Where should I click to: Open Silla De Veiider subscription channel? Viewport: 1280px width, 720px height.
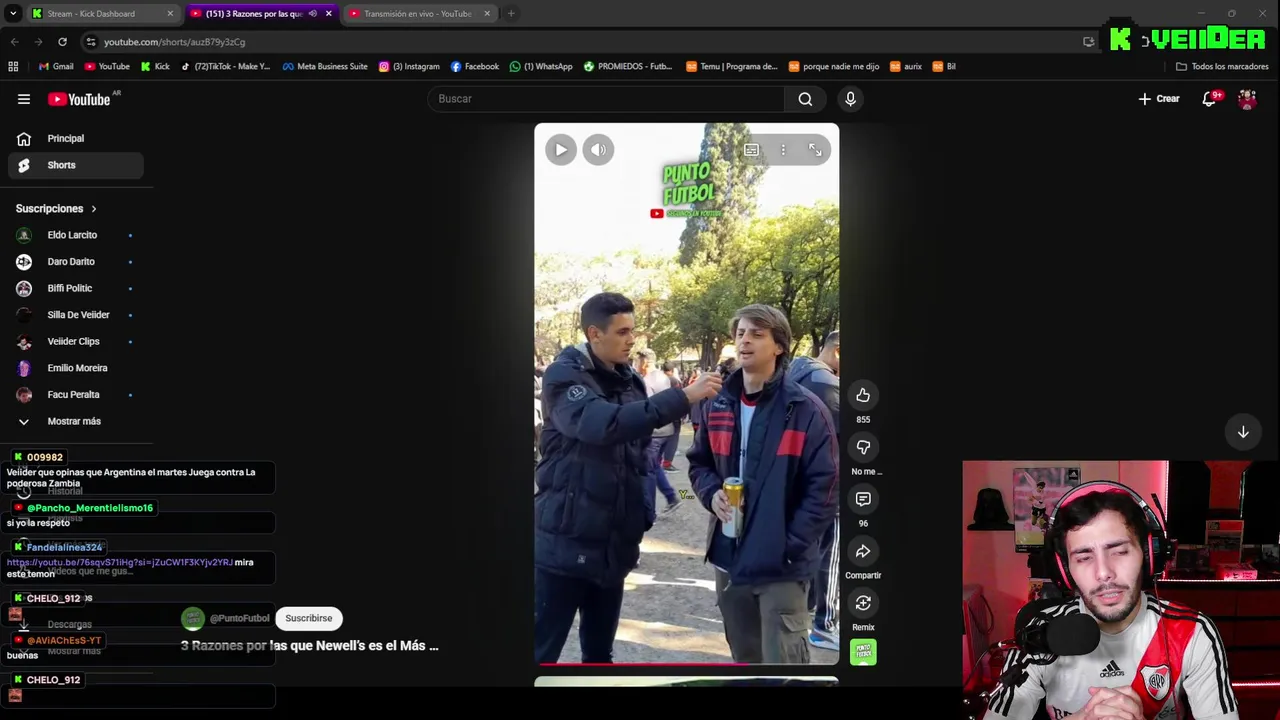(75, 315)
